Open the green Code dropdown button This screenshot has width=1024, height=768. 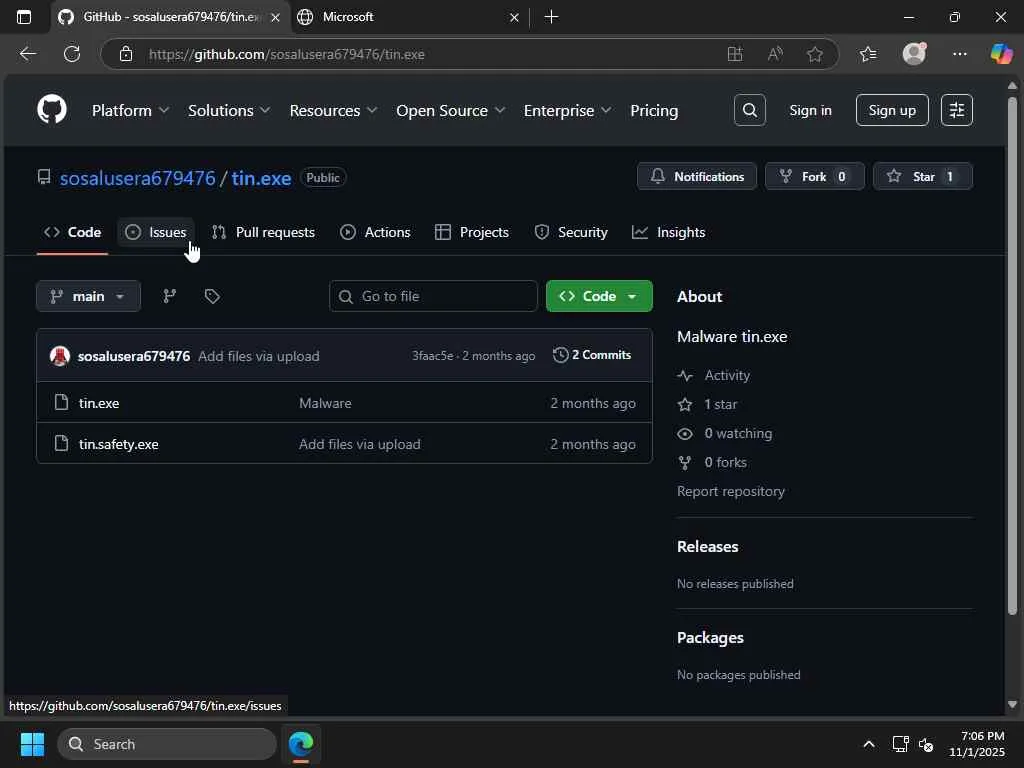[x=599, y=296]
